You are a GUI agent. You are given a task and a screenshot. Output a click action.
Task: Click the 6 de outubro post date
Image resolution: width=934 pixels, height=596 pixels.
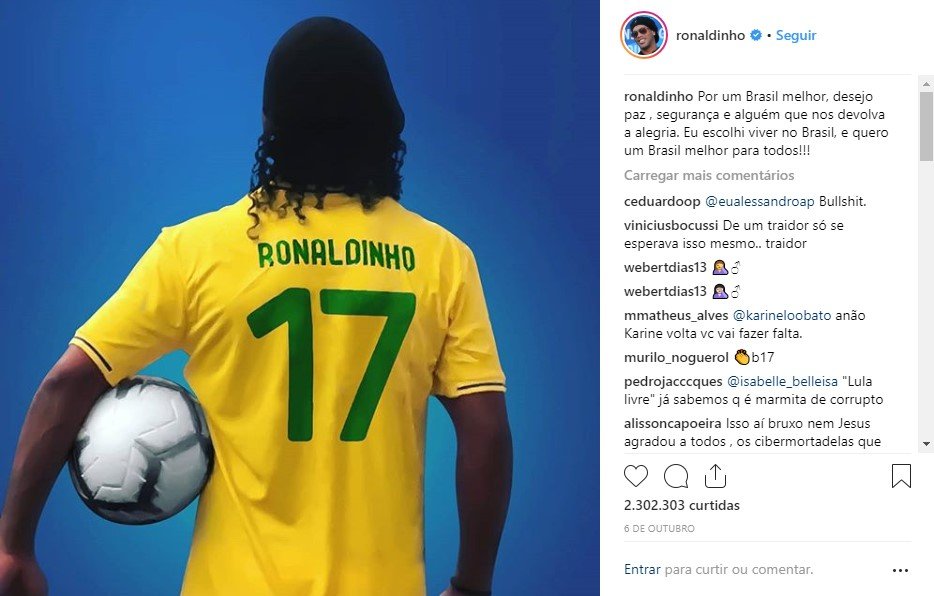(x=659, y=528)
